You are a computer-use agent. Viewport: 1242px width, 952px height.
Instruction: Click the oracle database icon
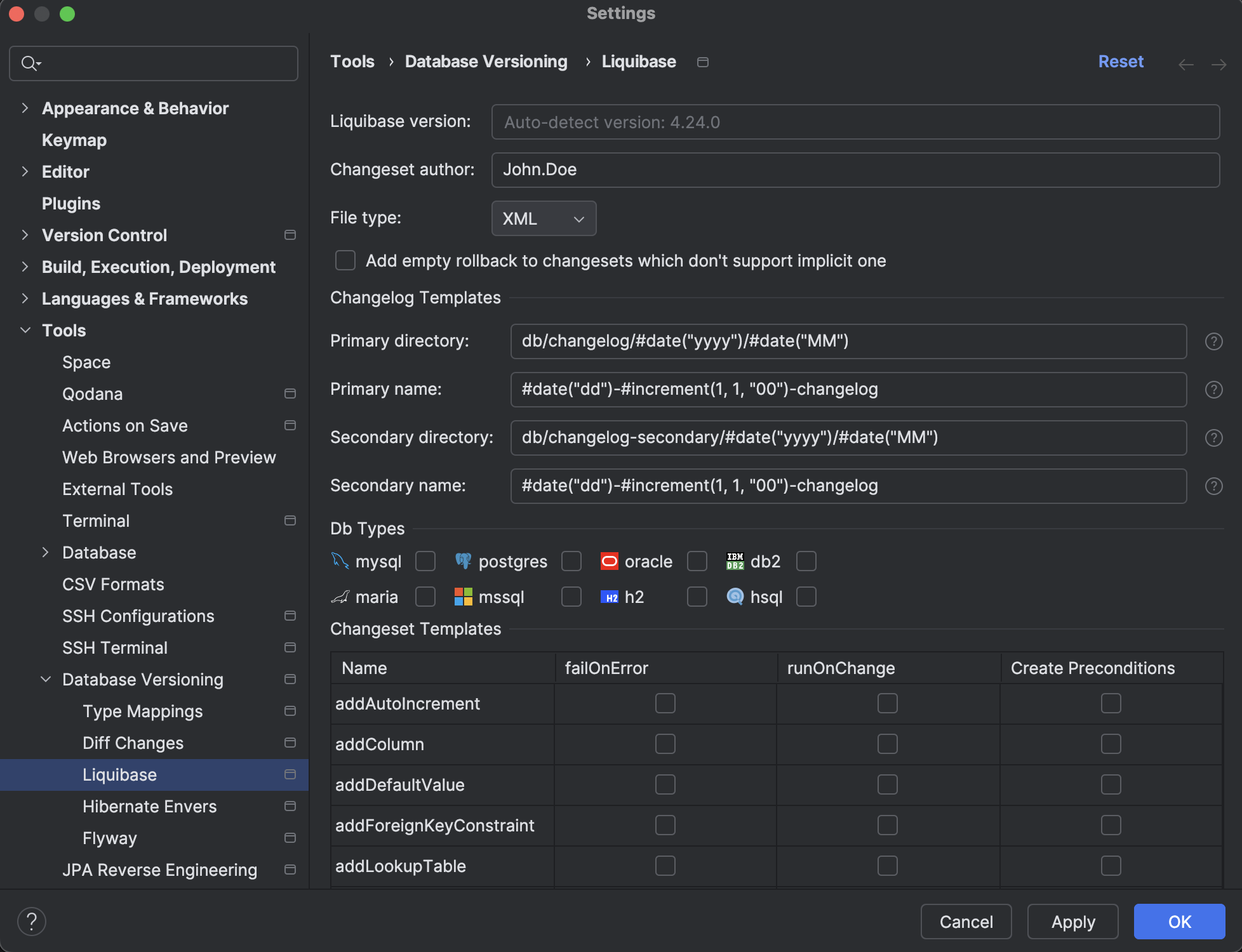[609, 561]
